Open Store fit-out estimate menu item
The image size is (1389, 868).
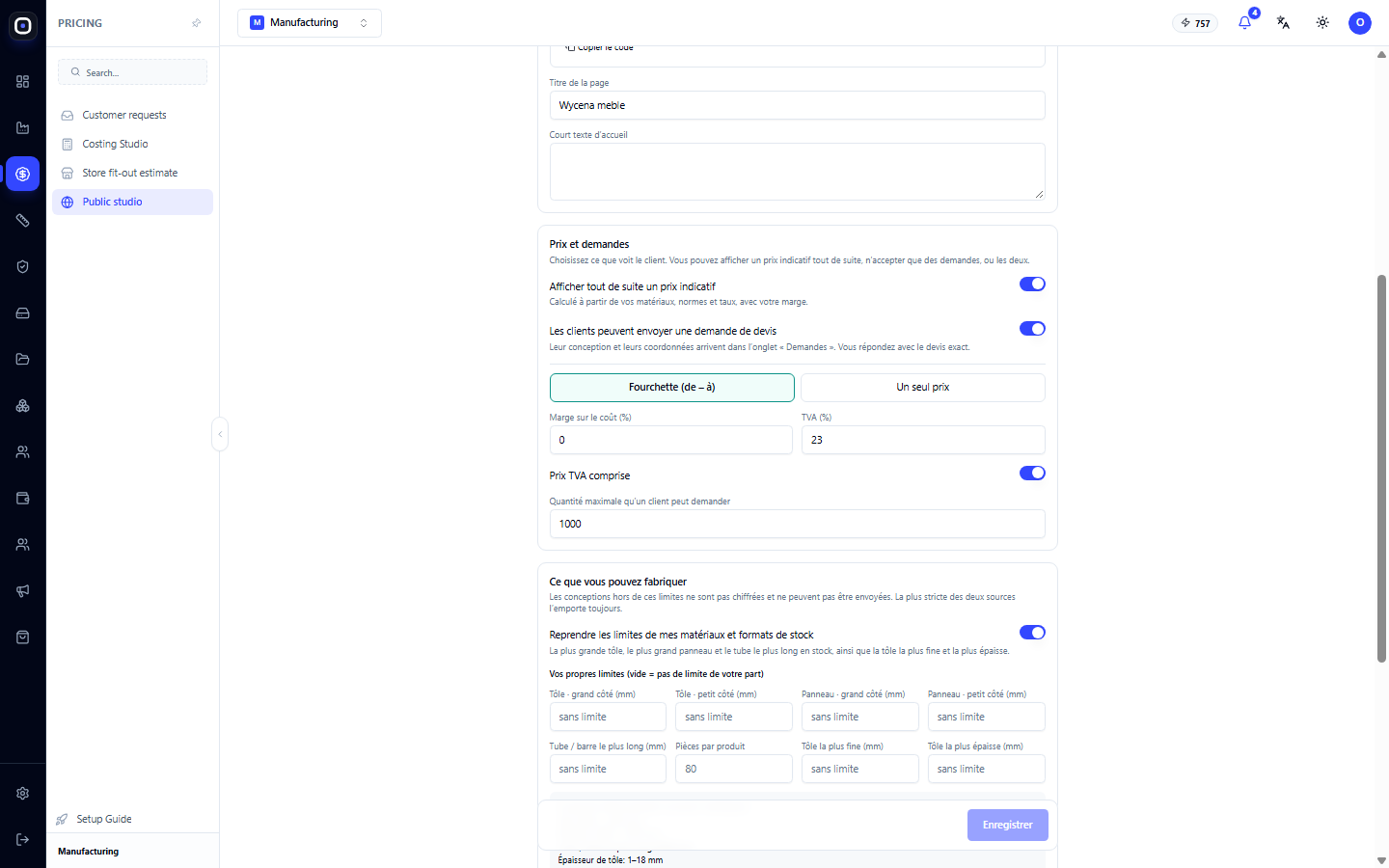click(x=132, y=173)
